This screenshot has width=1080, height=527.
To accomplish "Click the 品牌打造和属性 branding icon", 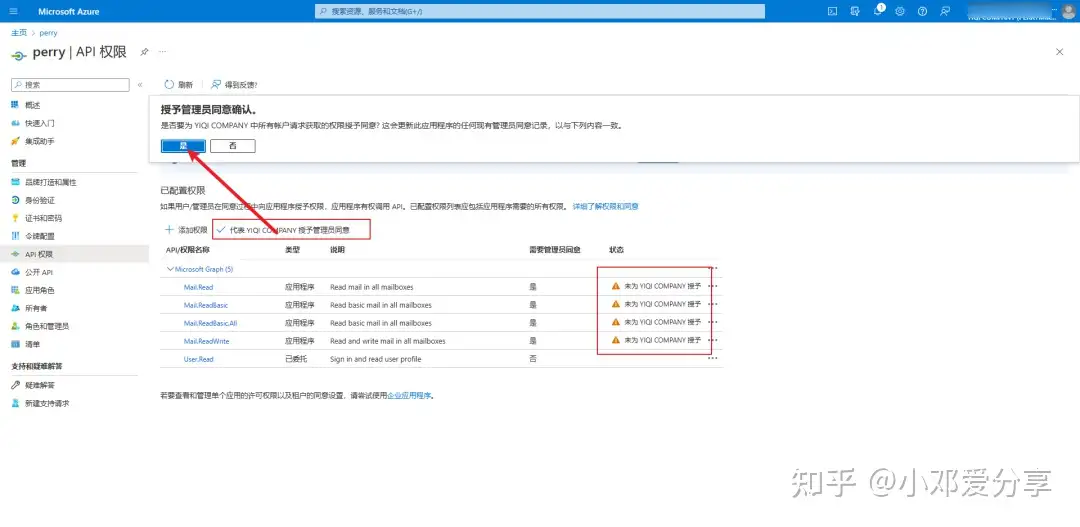I will pyautogui.click(x=15, y=182).
